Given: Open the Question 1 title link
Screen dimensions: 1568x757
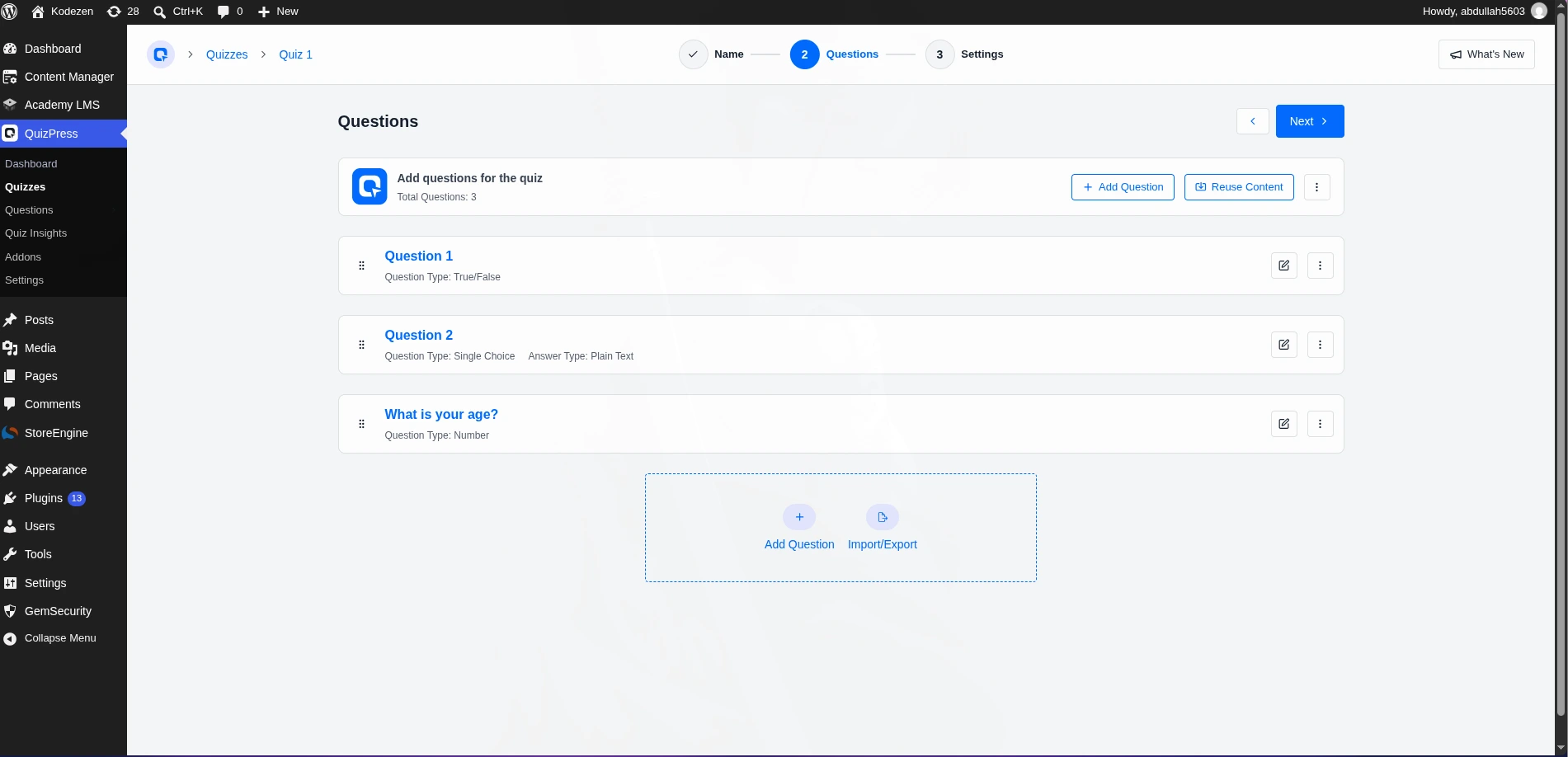Looking at the screenshot, I should (x=418, y=256).
